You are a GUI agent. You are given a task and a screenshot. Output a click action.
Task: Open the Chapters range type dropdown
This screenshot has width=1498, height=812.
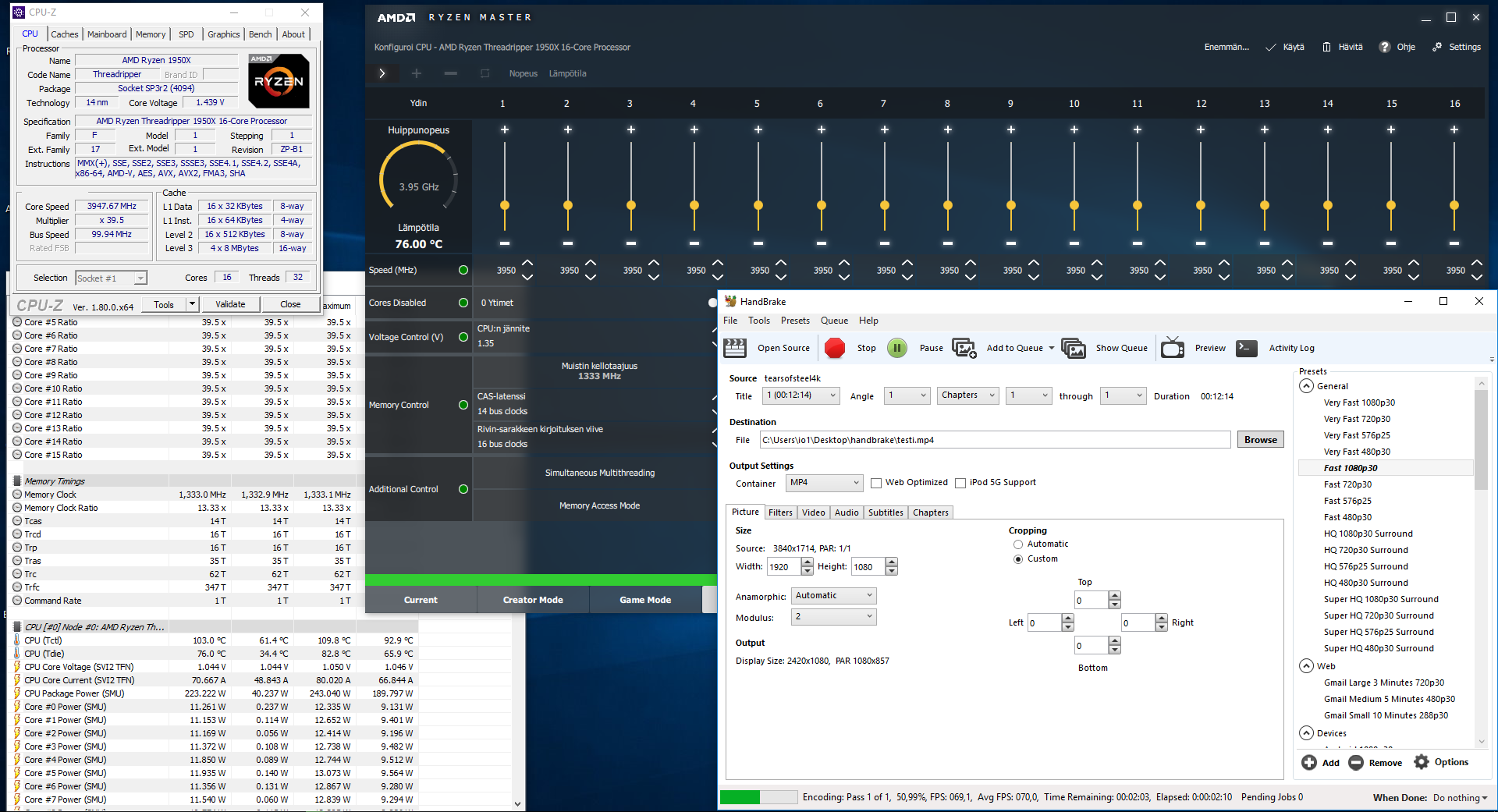point(968,395)
